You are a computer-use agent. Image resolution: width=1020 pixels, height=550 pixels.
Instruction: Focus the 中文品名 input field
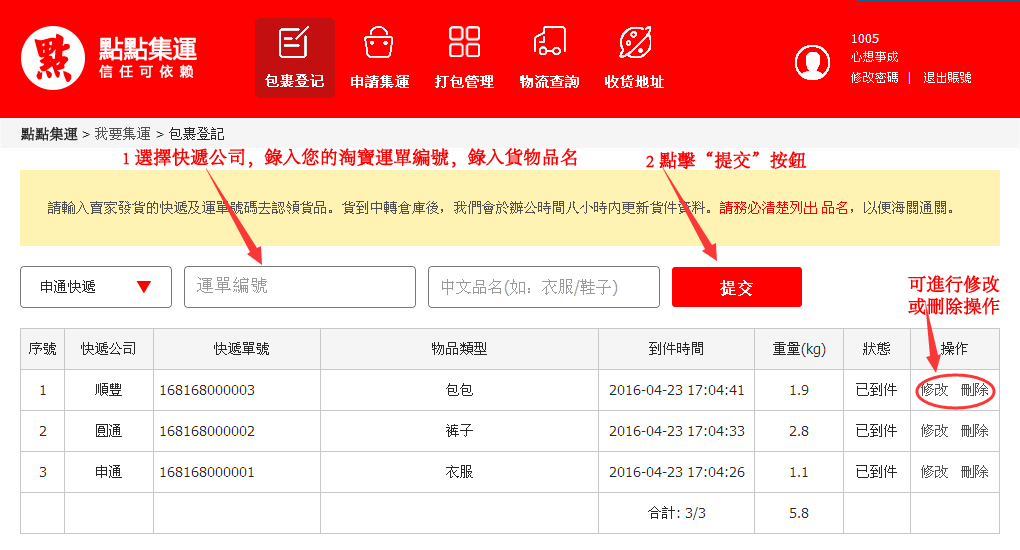click(544, 286)
